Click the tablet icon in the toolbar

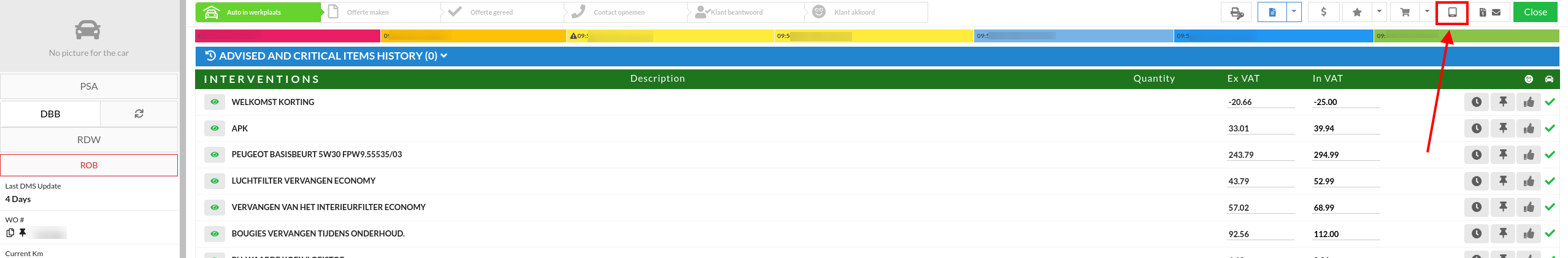coord(1452,12)
